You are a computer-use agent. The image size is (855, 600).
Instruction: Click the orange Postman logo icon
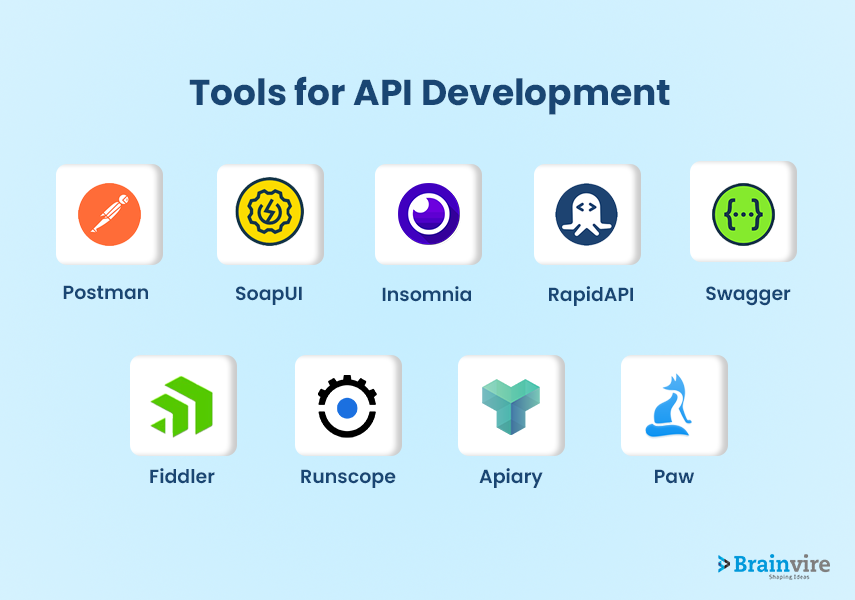pyautogui.click(x=110, y=214)
